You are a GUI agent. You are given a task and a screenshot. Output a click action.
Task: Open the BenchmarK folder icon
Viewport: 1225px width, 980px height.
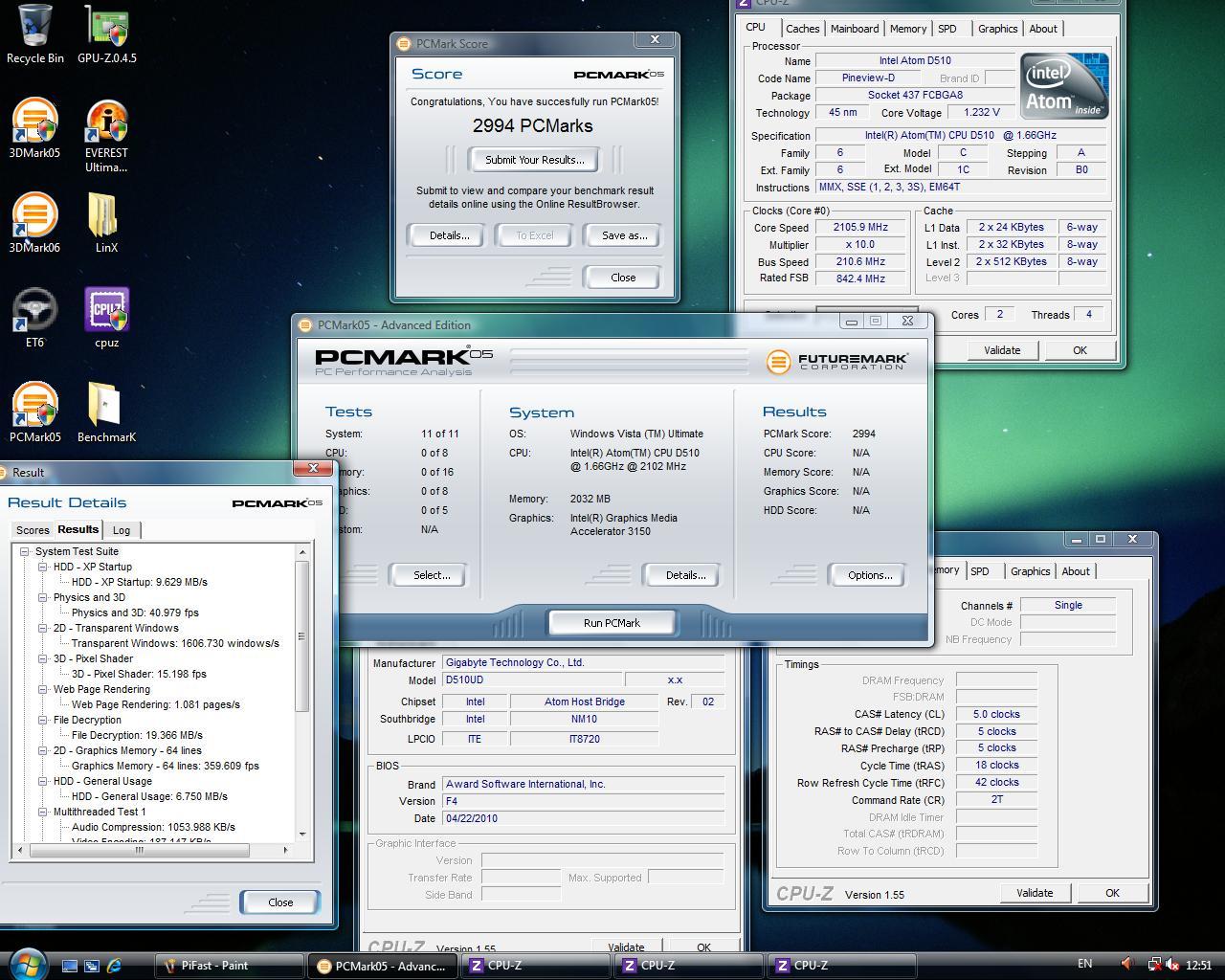[x=106, y=412]
